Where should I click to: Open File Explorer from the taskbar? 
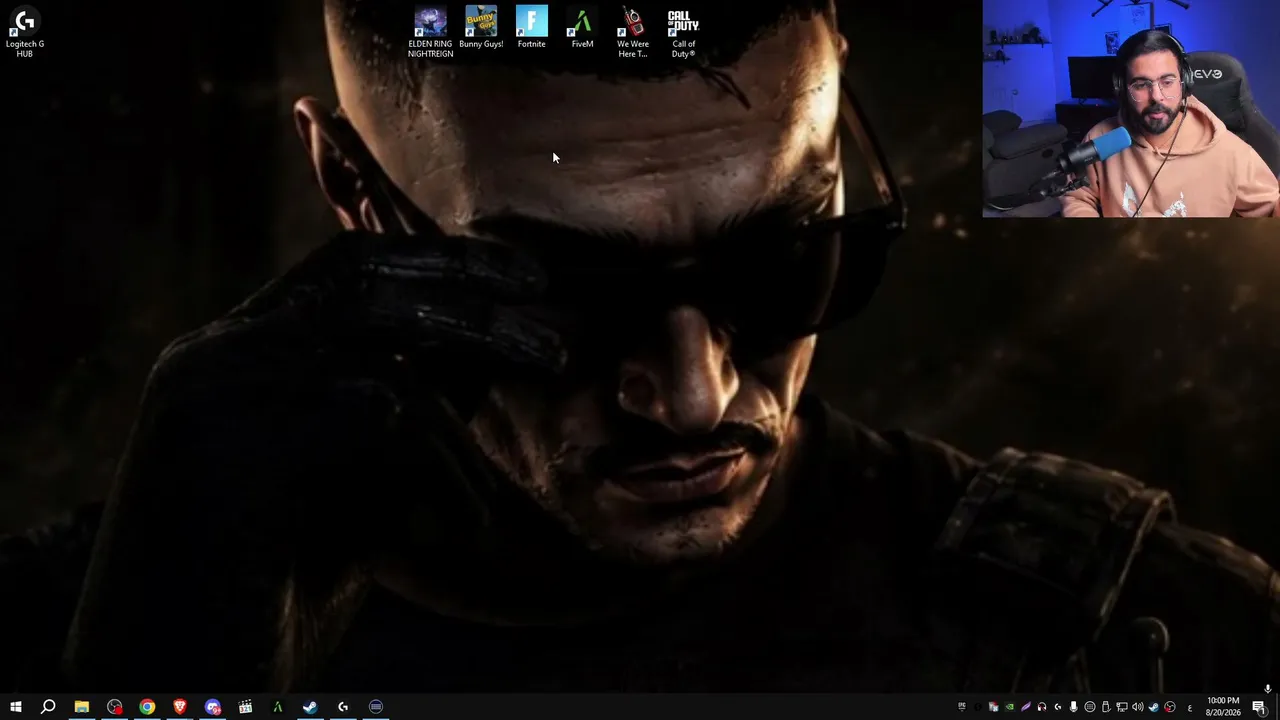(81, 707)
